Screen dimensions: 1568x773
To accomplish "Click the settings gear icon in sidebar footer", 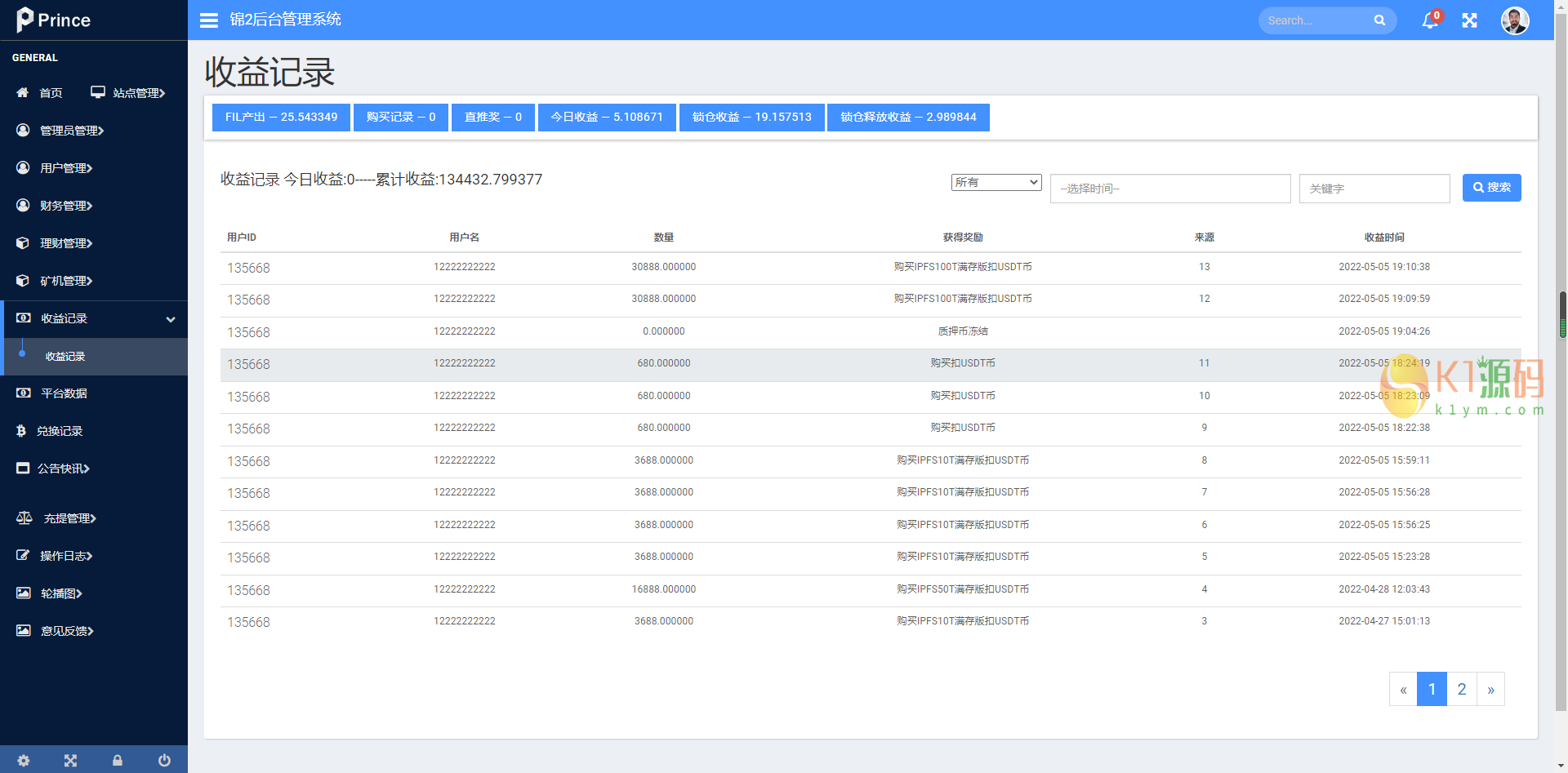I will [24, 760].
